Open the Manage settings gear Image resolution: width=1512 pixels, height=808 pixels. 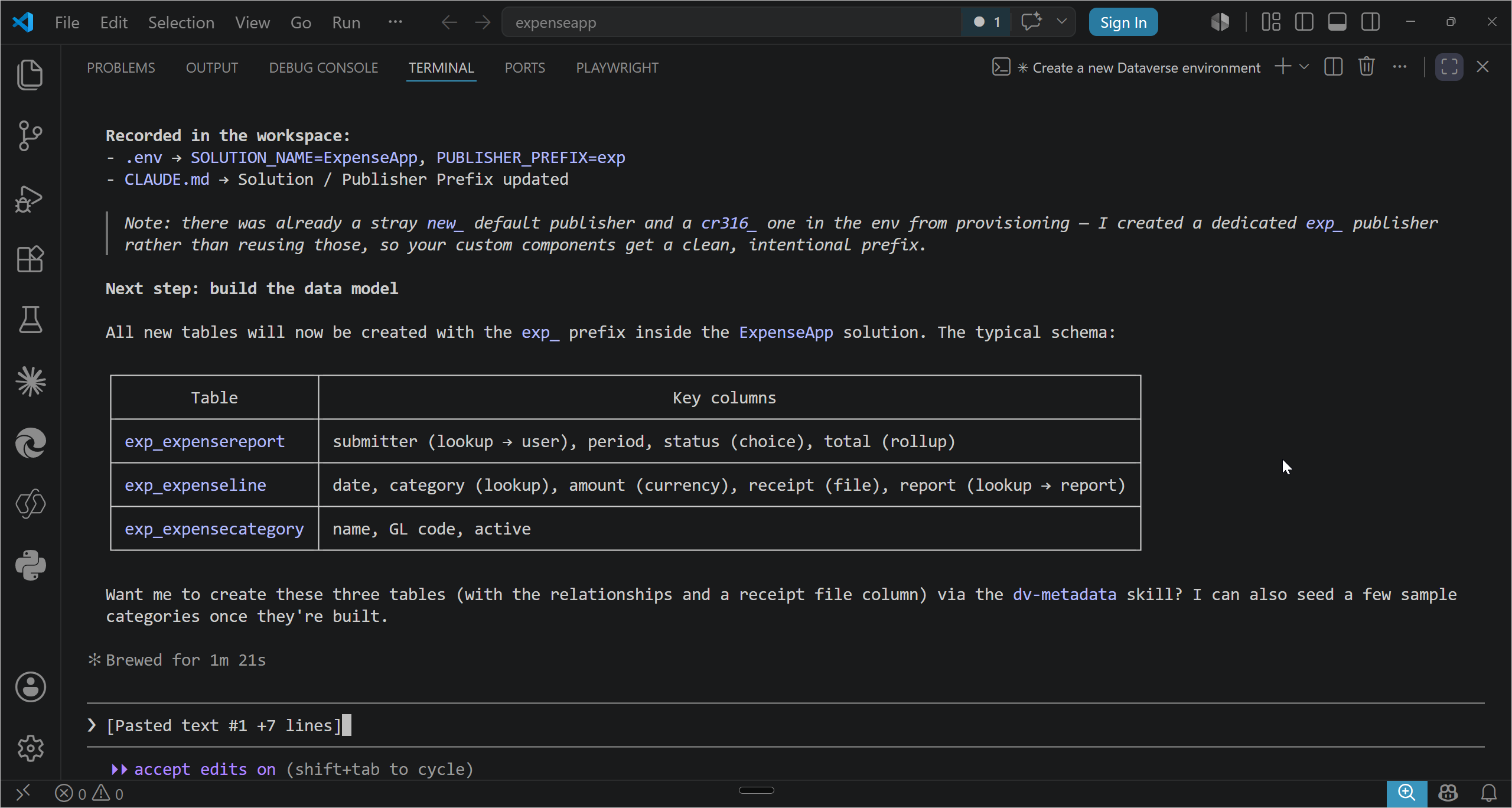click(x=30, y=748)
